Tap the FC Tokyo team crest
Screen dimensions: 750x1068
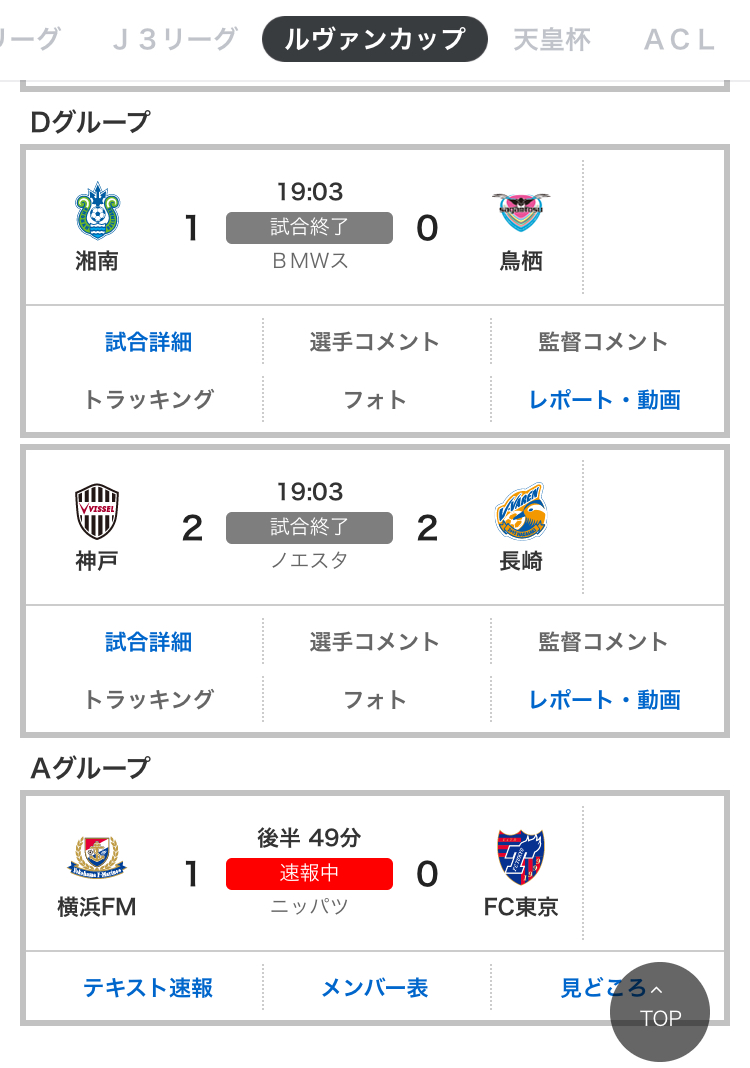pyautogui.click(x=521, y=857)
